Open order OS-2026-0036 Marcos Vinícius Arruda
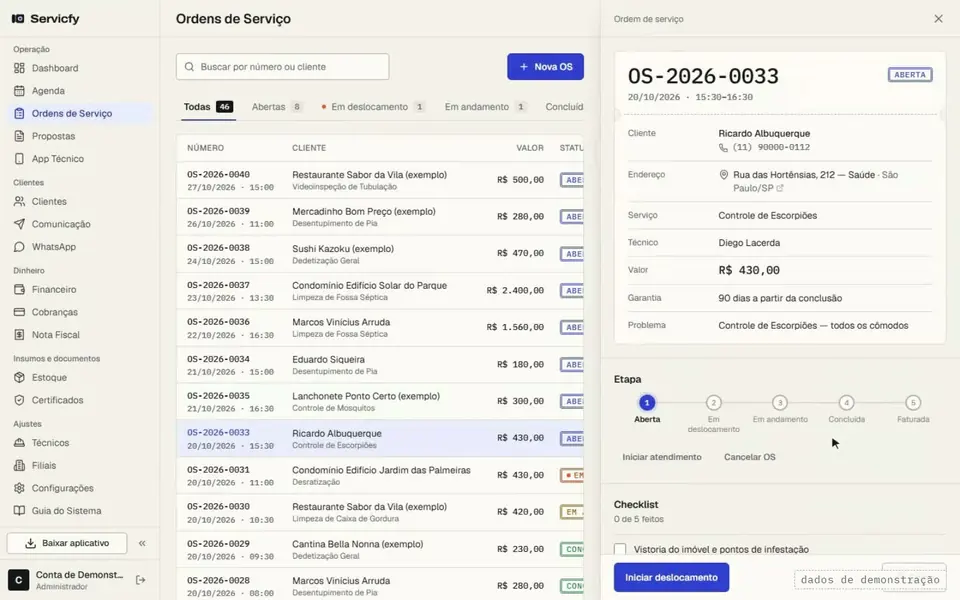This screenshot has height=600, width=960. pyautogui.click(x=380, y=328)
